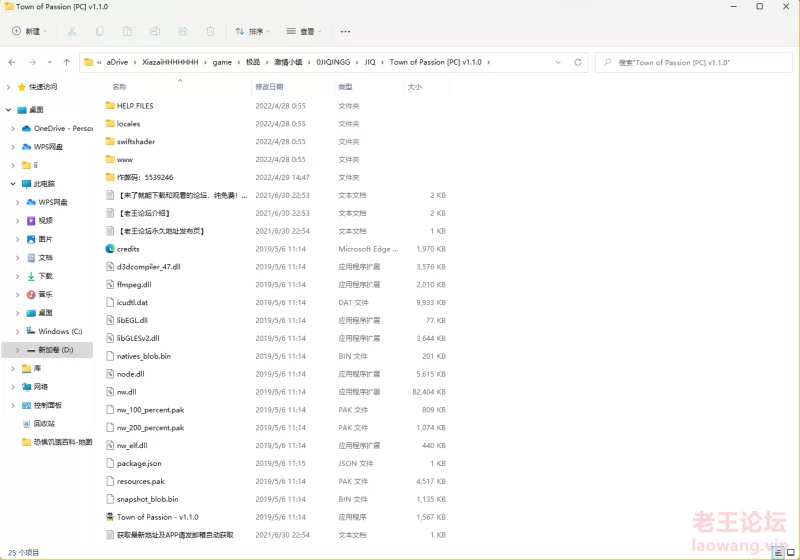
Task: Select the www folder
Action: [124, 160]
